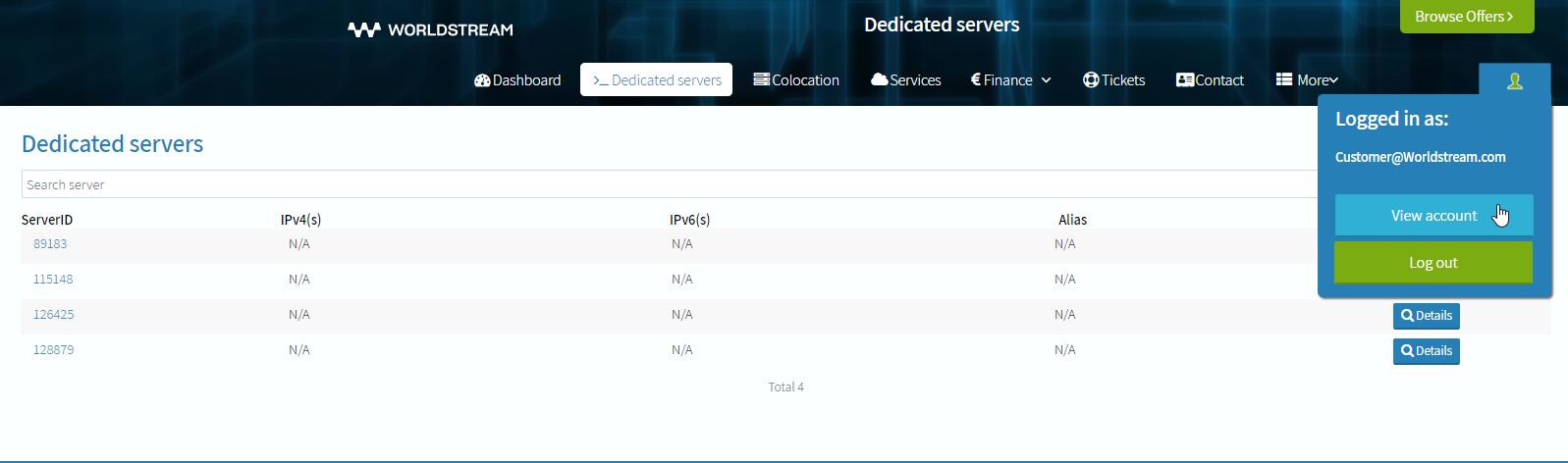Screen dimensions: 1568x463
Task: Open the Services section
Action: (905, 80)
